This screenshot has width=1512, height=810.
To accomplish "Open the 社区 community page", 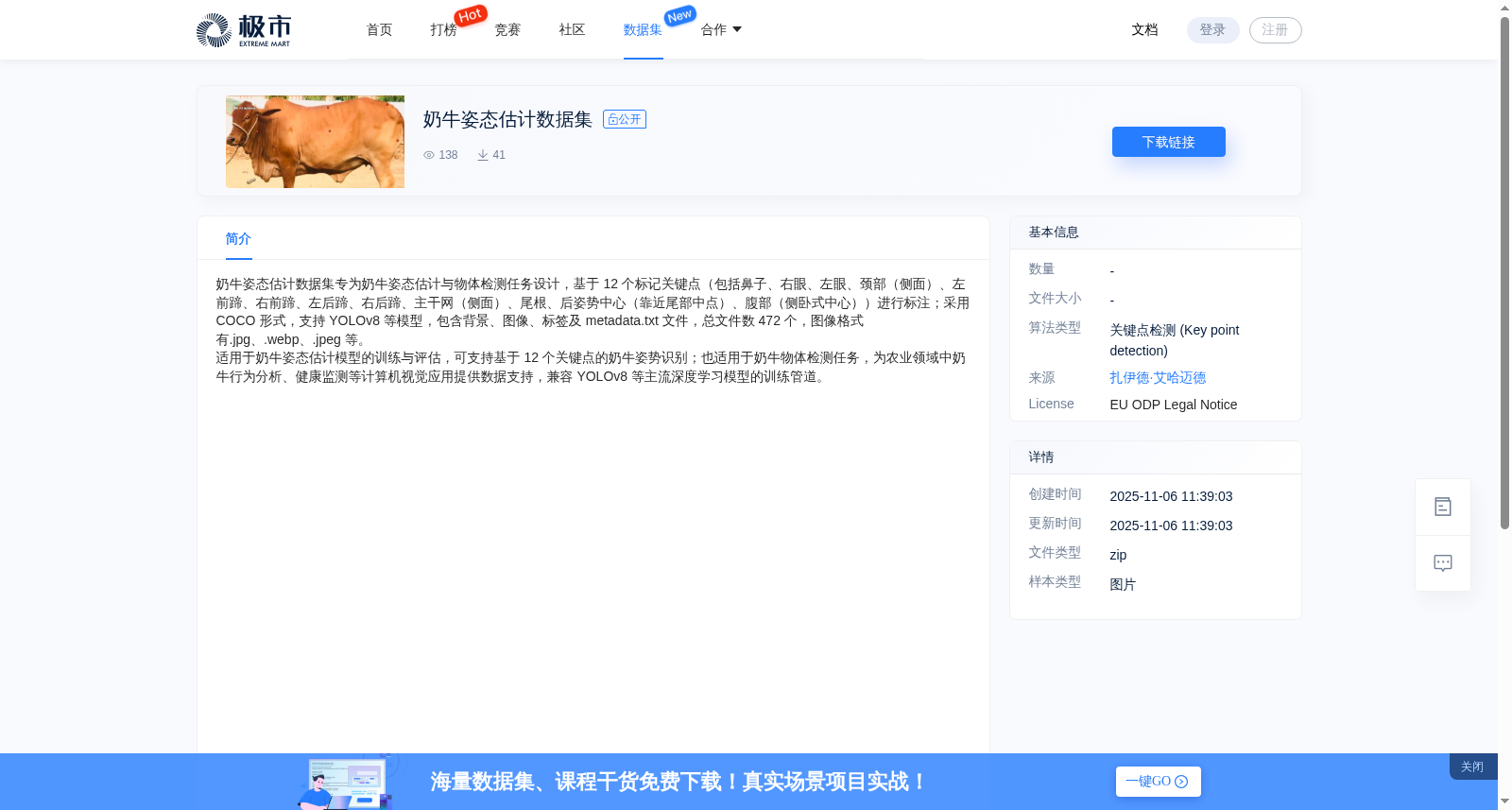I will [573, 30].
